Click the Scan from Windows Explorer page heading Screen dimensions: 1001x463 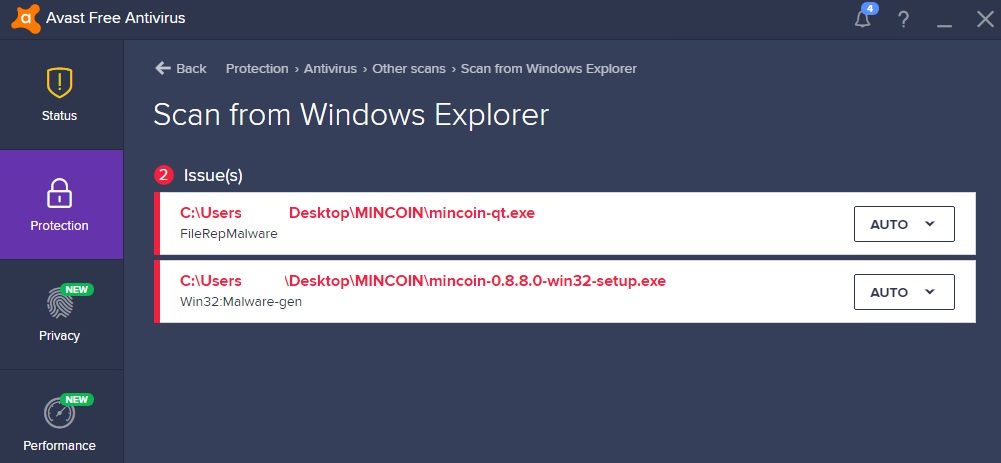tap(351, 115)
